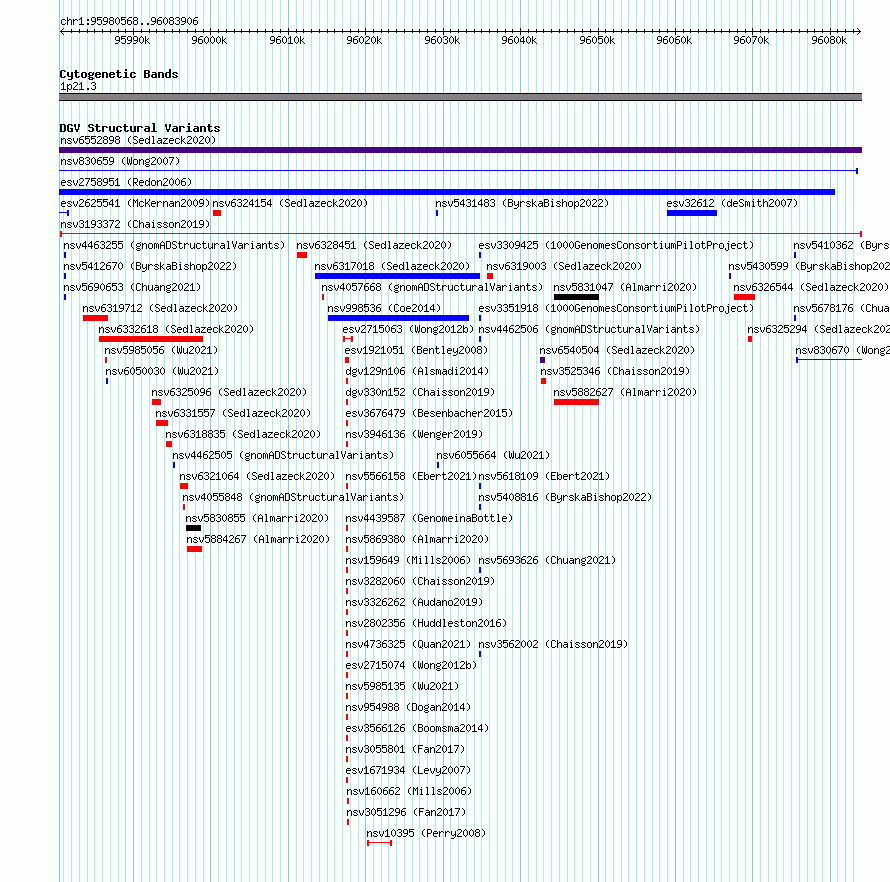Open dgv129n106 (Alsmadi2014) variant
This screenshot has height=882, width=890.
(417, 371)
